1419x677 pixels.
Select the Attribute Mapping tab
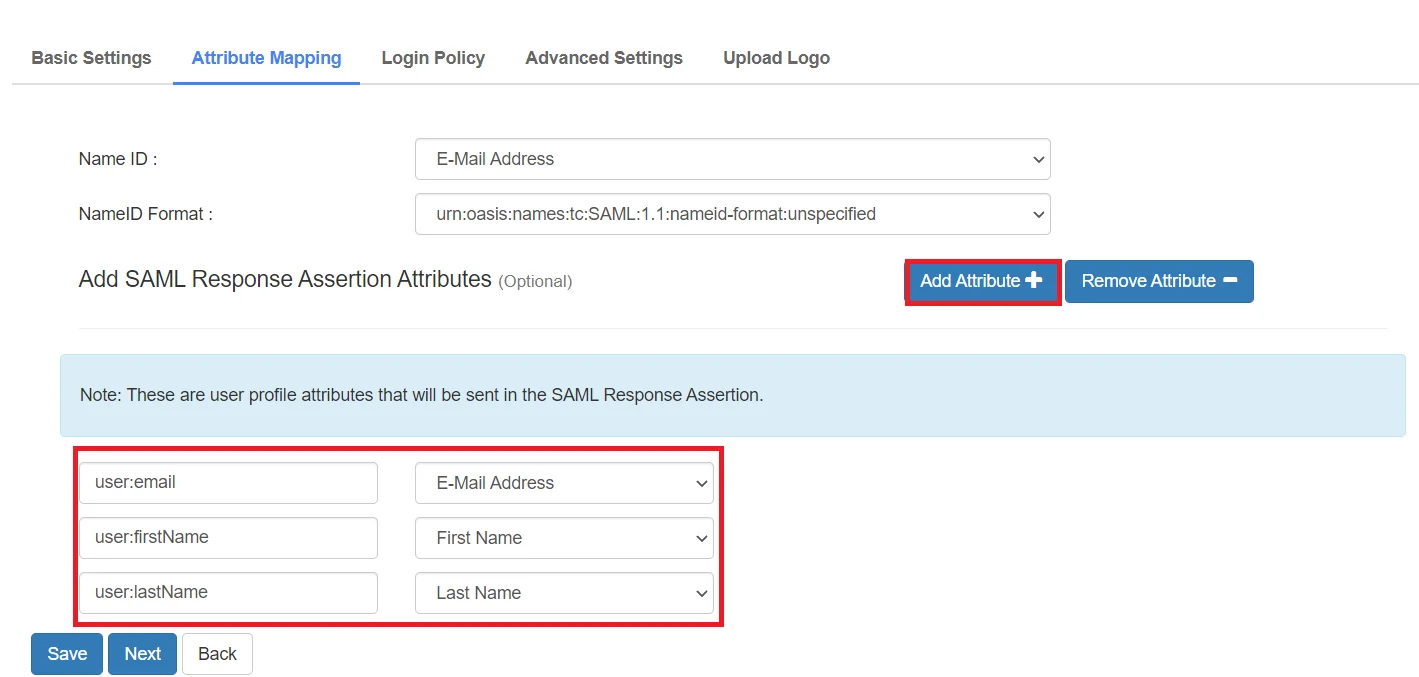[265, 57]
